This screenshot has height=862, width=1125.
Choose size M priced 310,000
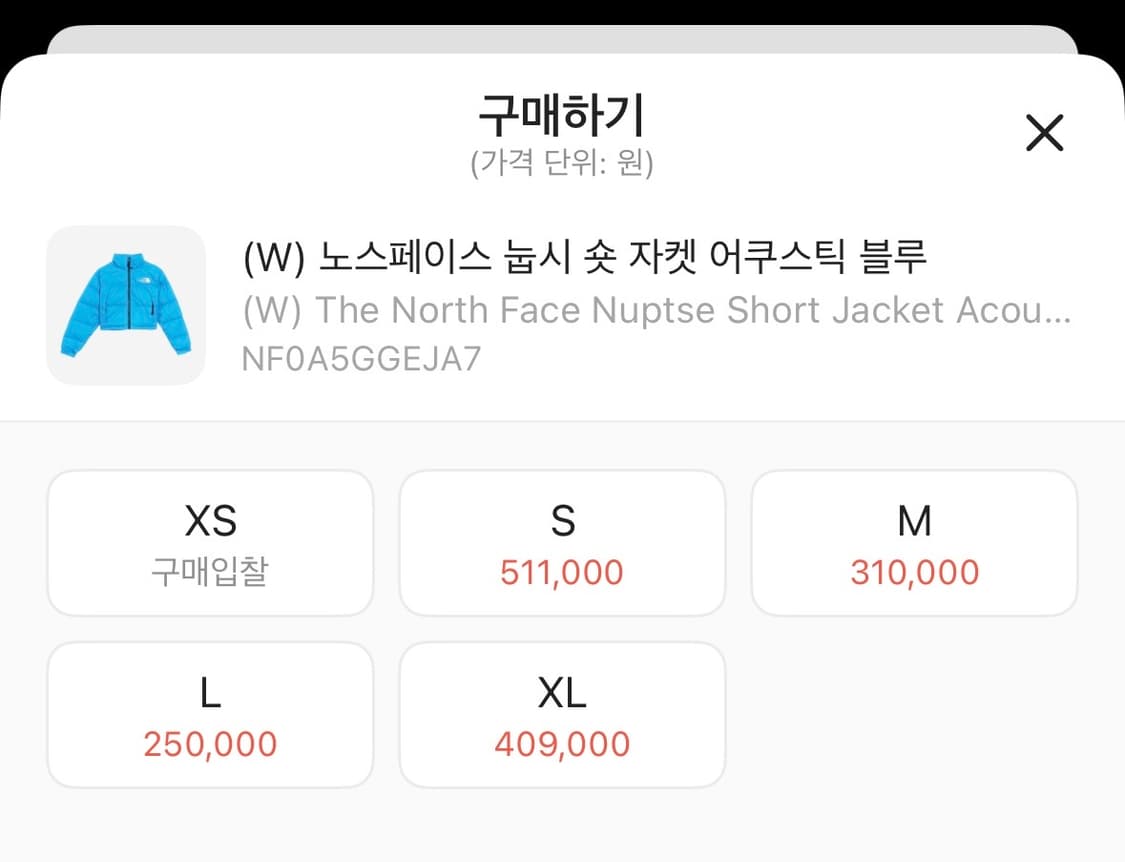point(914,542)
